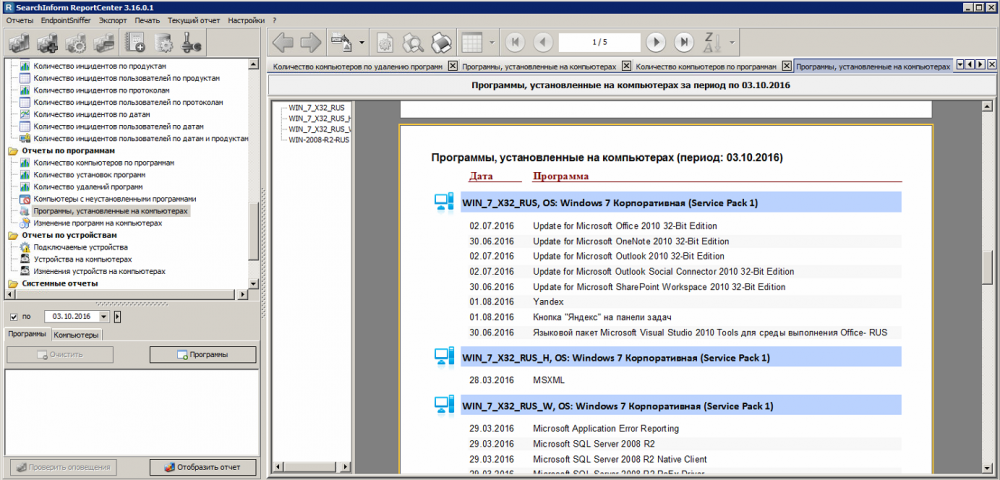The image size is (1000, 480).
Task: Open the export format dropdown arrow
Action: click(x=362, y=43)
